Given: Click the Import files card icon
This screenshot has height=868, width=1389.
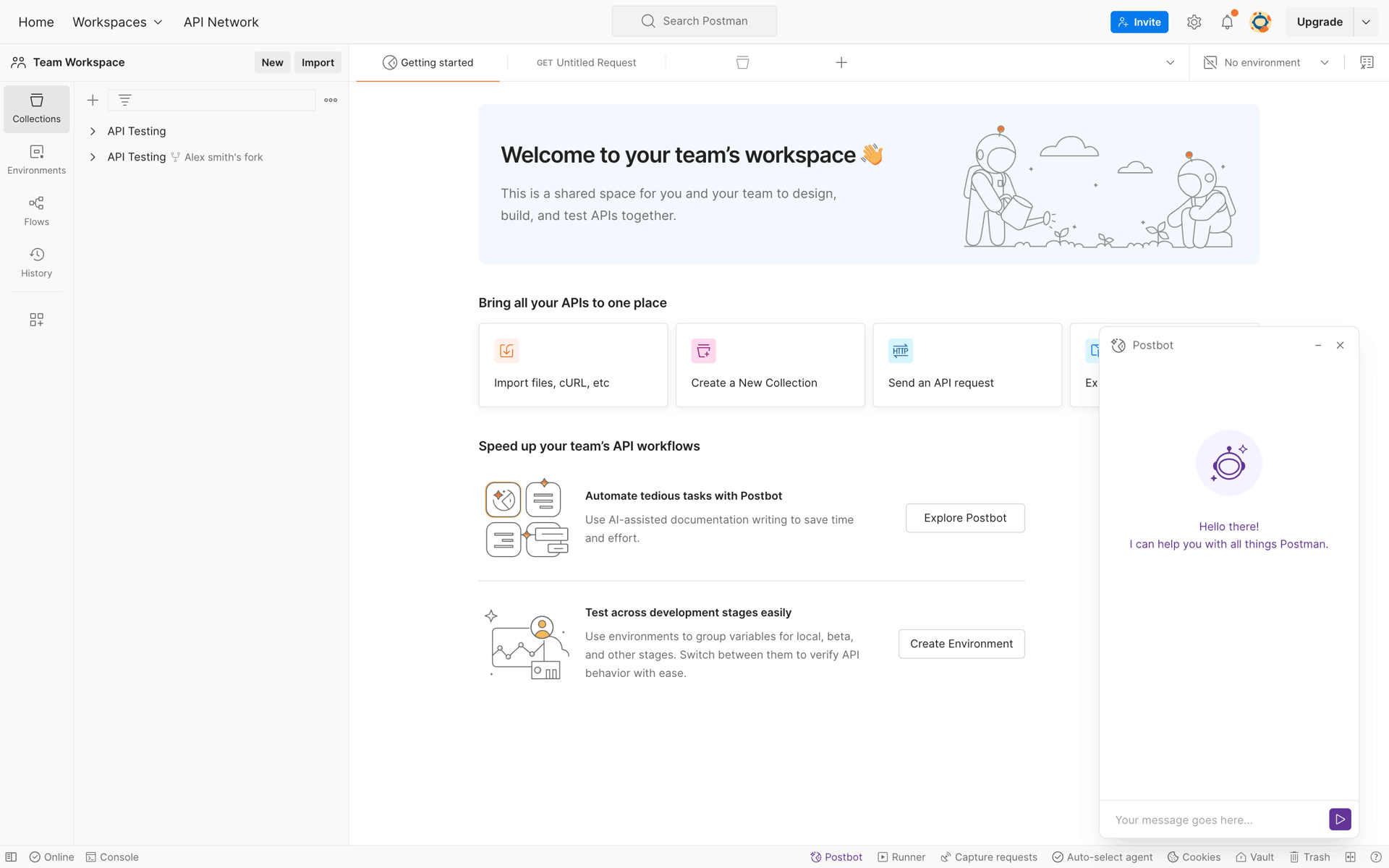Looking at the screenshot, I should pyautogui.click(x=506, y=351).
